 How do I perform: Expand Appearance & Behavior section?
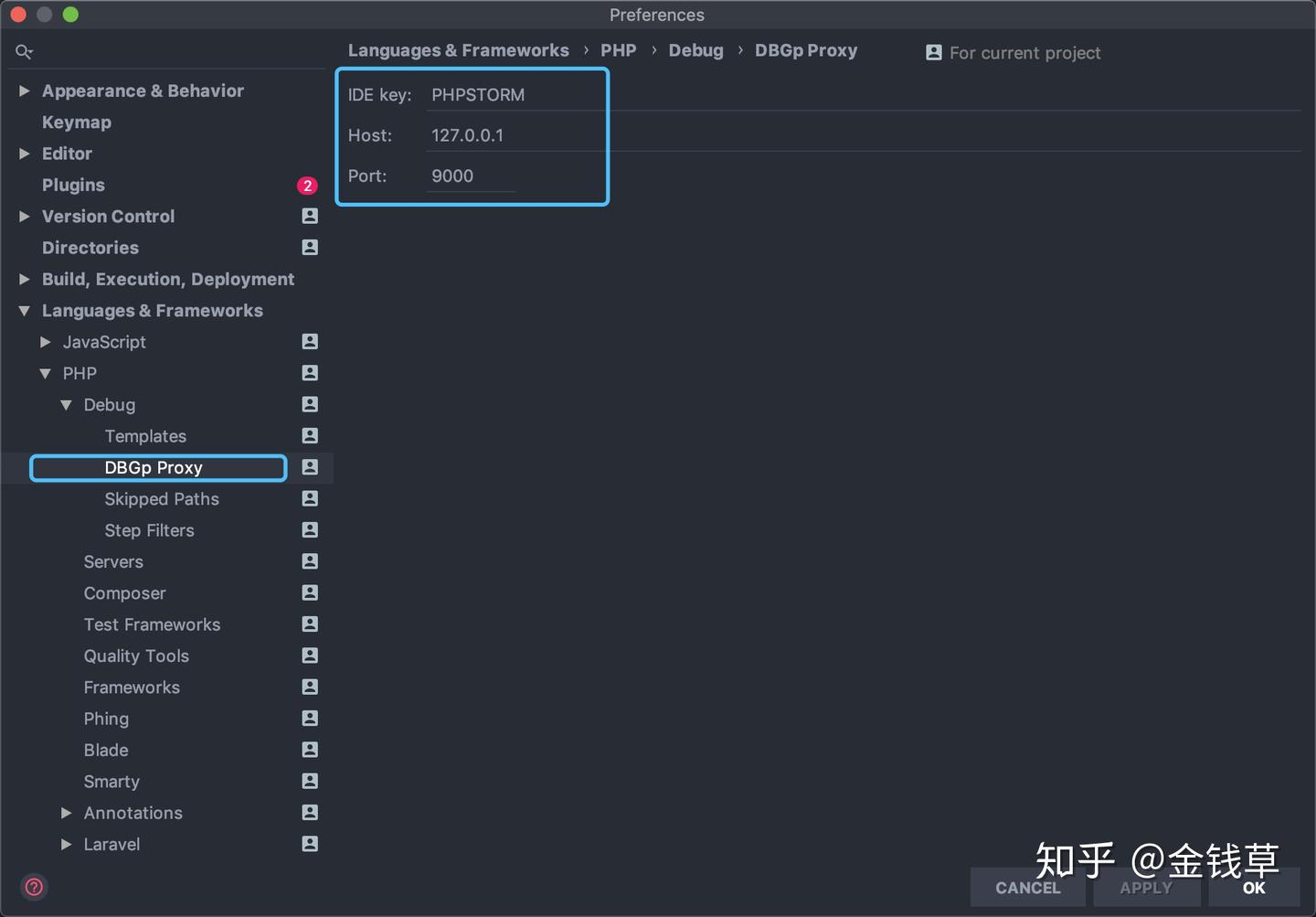point(25,91)
